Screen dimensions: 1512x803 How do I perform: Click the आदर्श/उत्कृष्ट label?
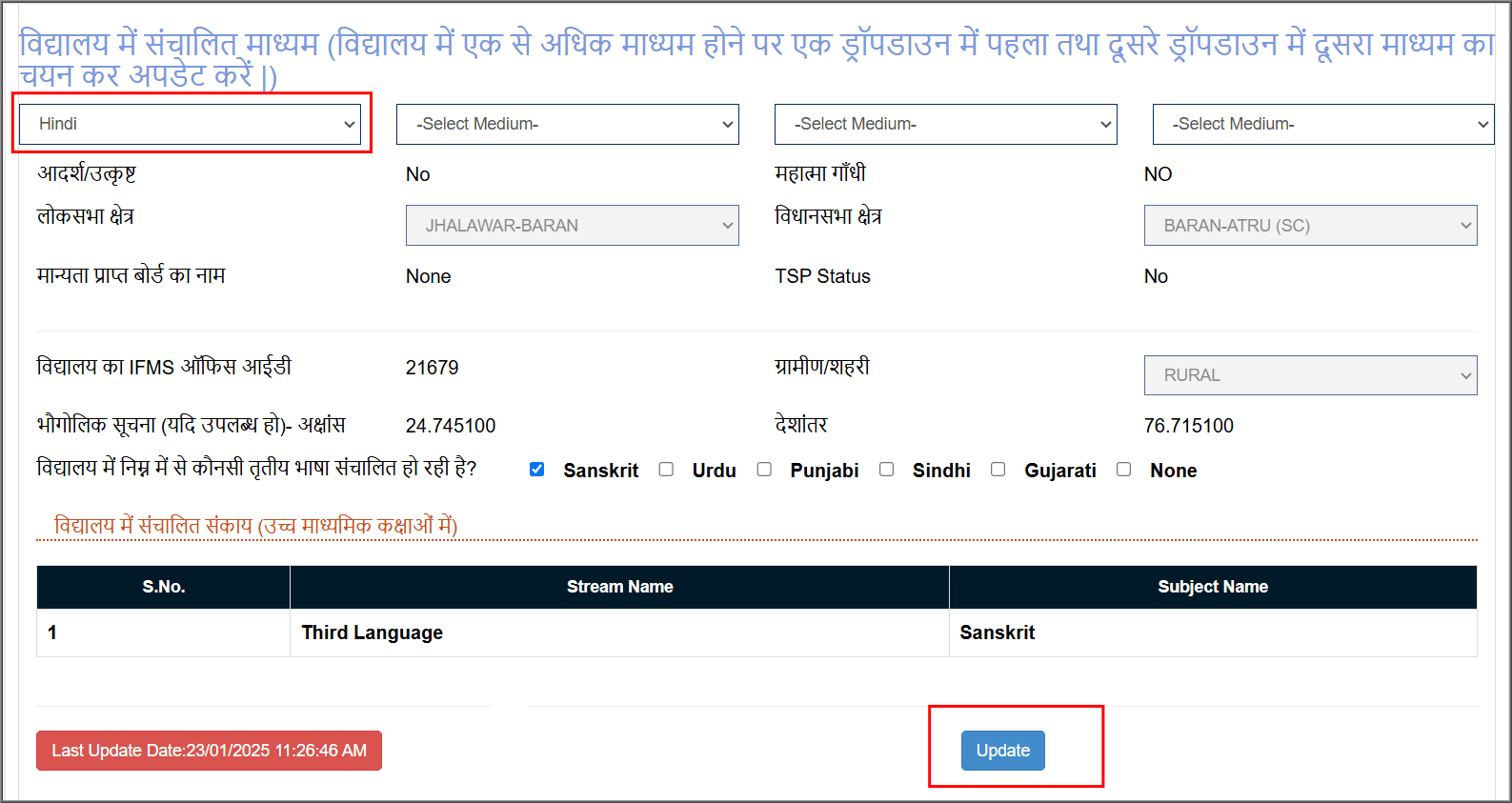point(87,173)
